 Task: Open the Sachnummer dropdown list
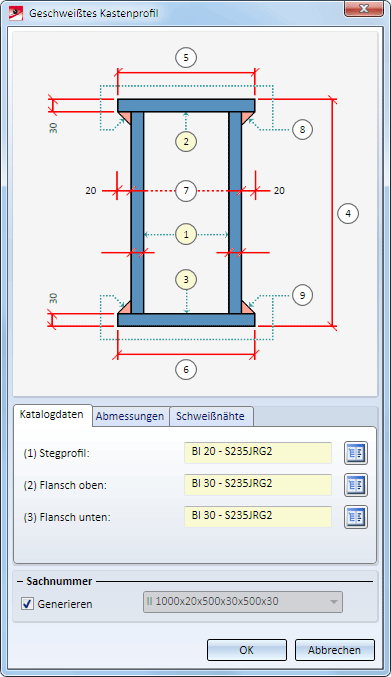point(243,601)
